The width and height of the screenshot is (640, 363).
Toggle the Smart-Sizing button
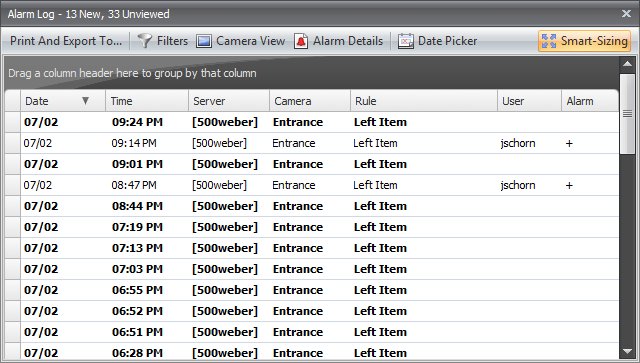(584, 41)
